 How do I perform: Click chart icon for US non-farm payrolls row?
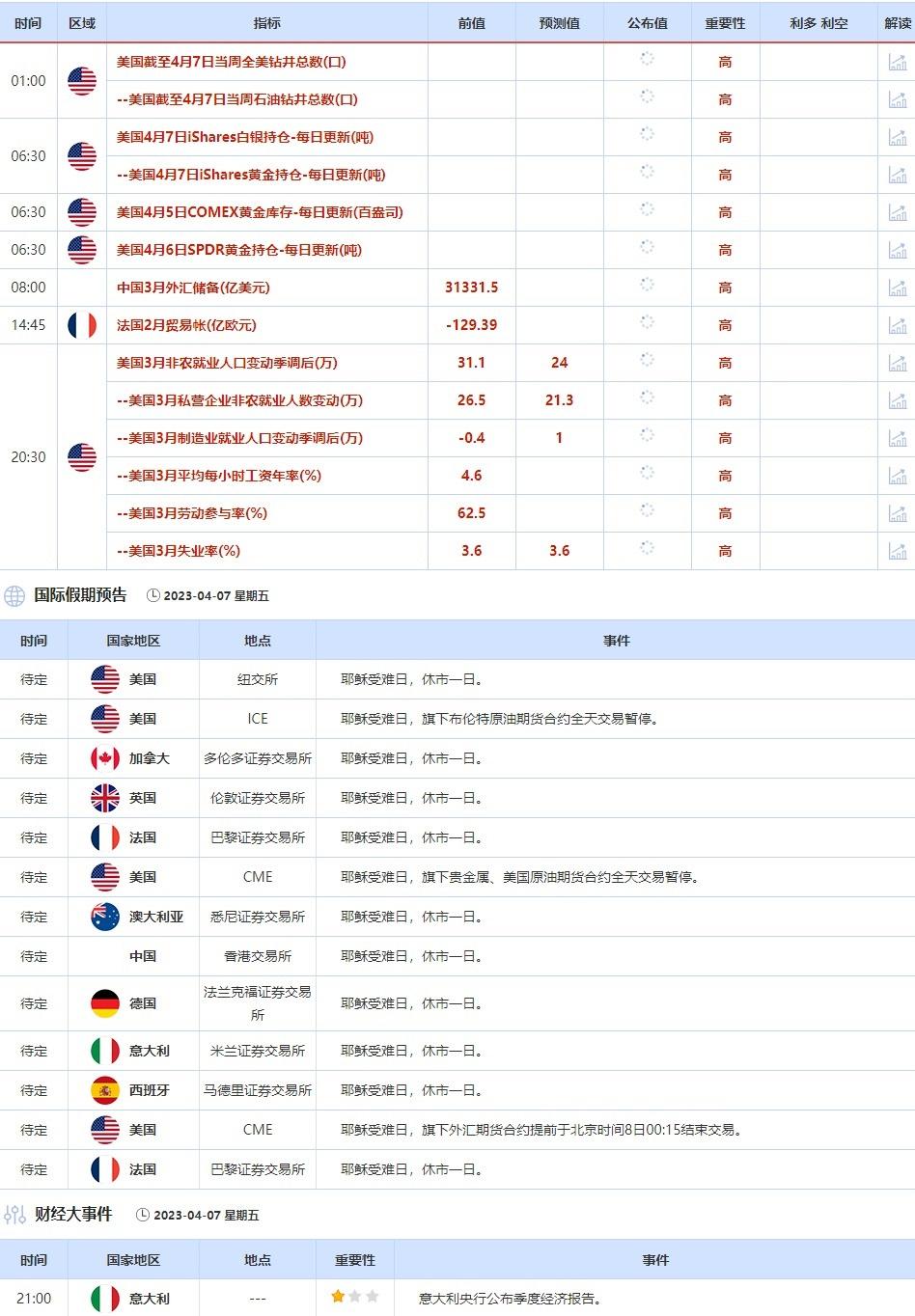897,363
